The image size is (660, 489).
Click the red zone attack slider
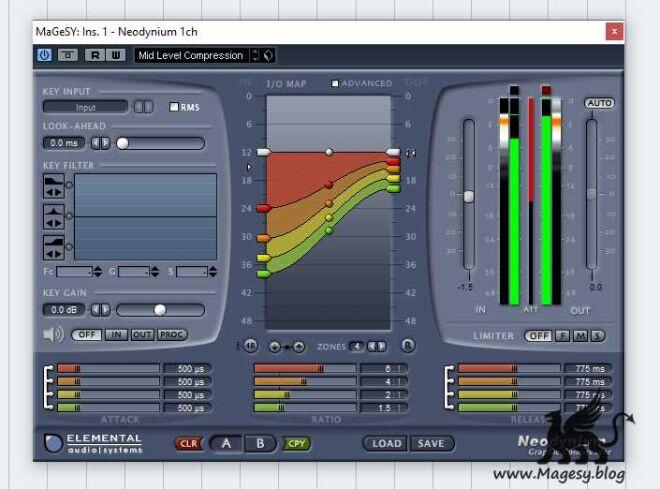(x=108, y=369)
